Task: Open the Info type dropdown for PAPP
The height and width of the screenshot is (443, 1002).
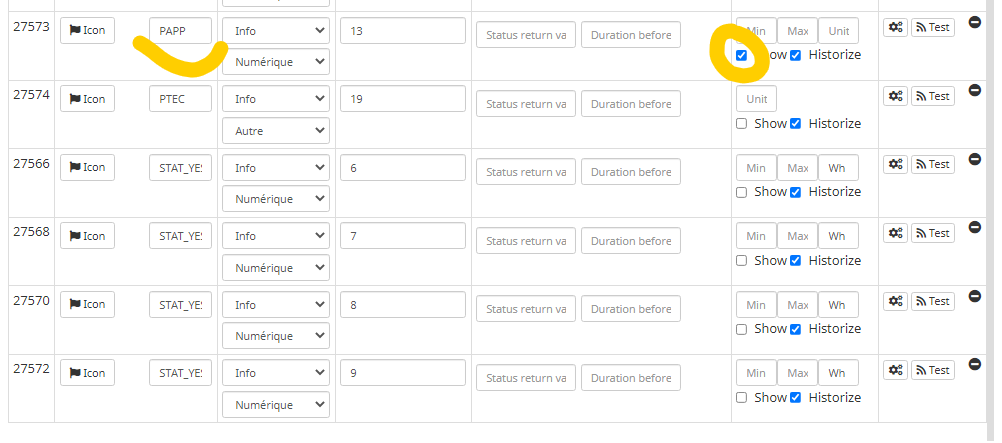Action: (x=276, y=31)
